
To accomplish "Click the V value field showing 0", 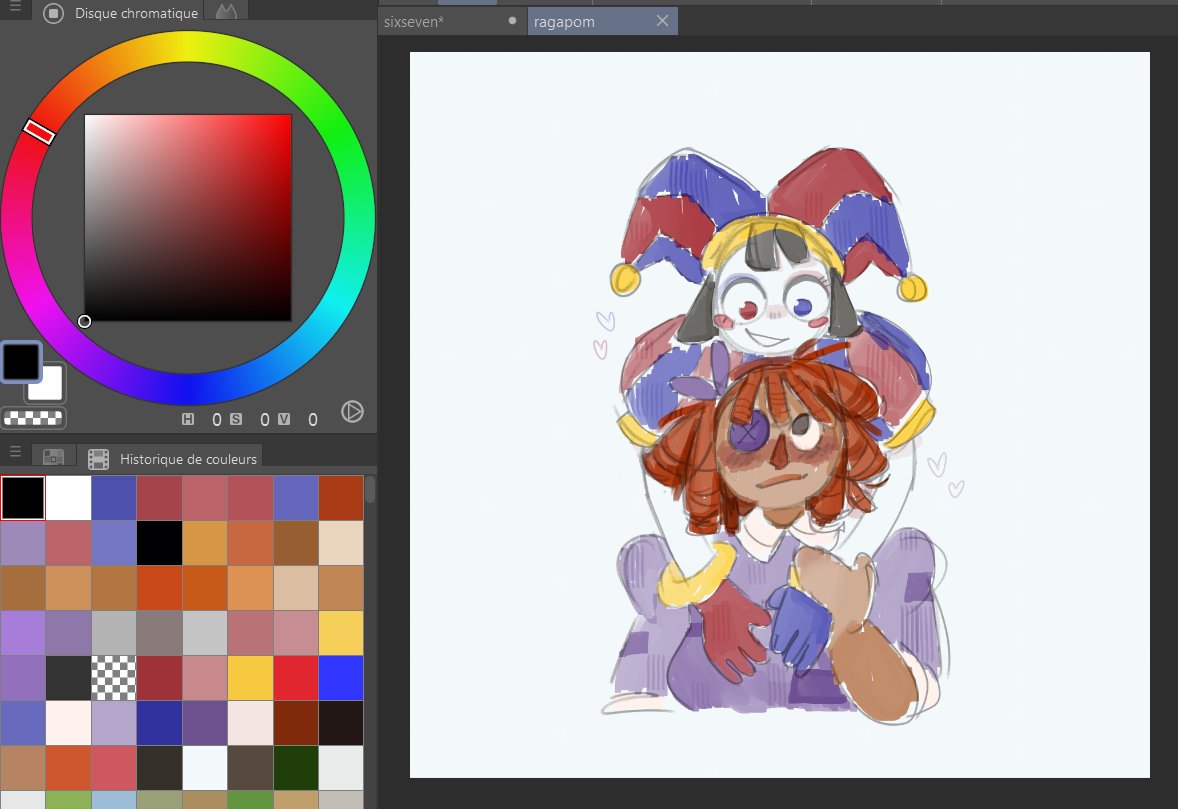I will coord(313,420).
